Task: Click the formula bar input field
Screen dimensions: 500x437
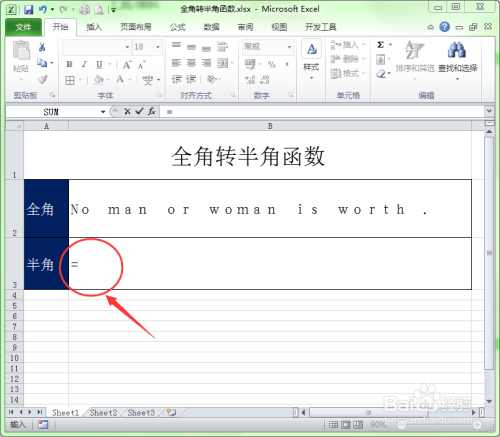Action: (x=322, y=112)
